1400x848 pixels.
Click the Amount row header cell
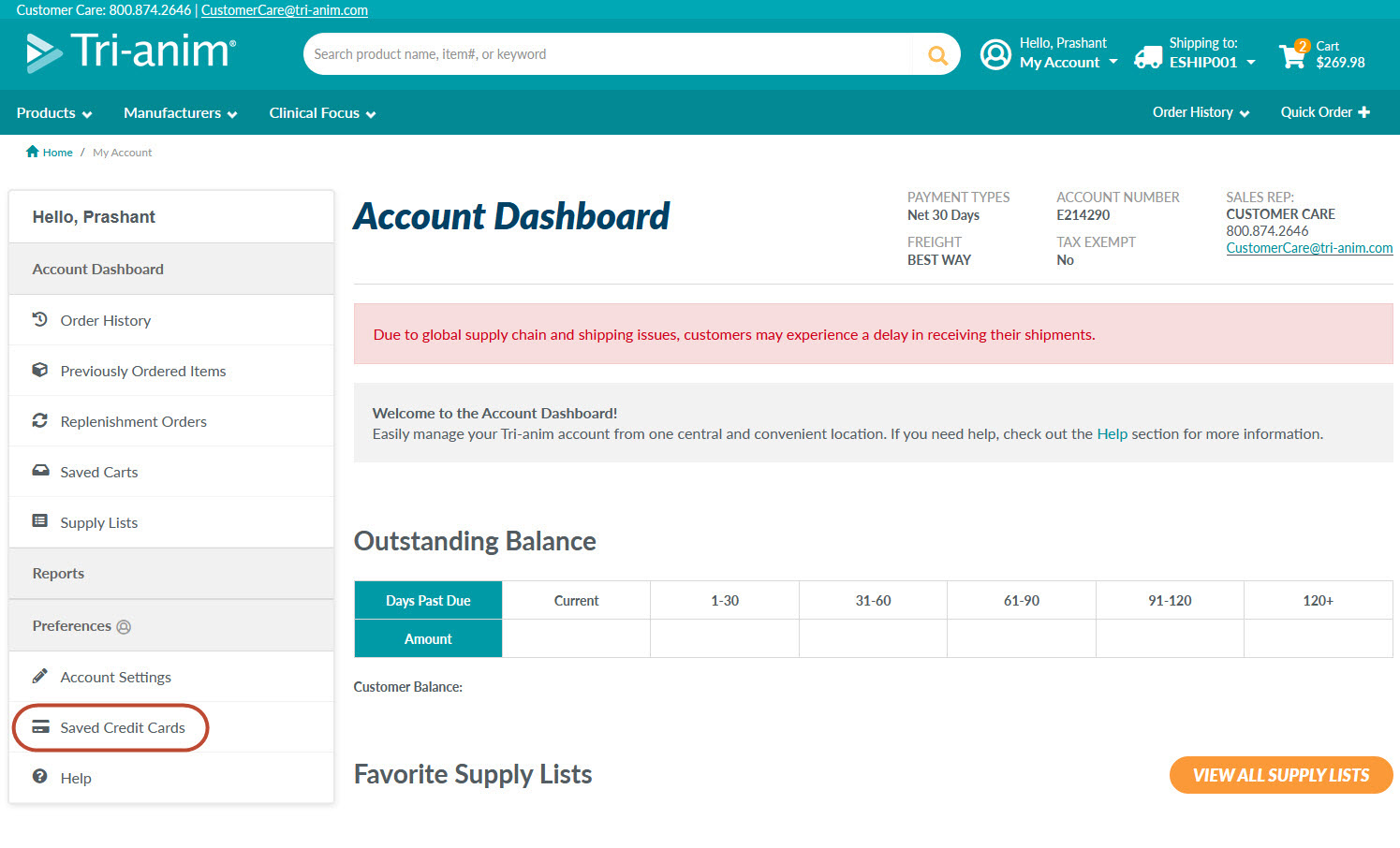[x=428, y=639]
